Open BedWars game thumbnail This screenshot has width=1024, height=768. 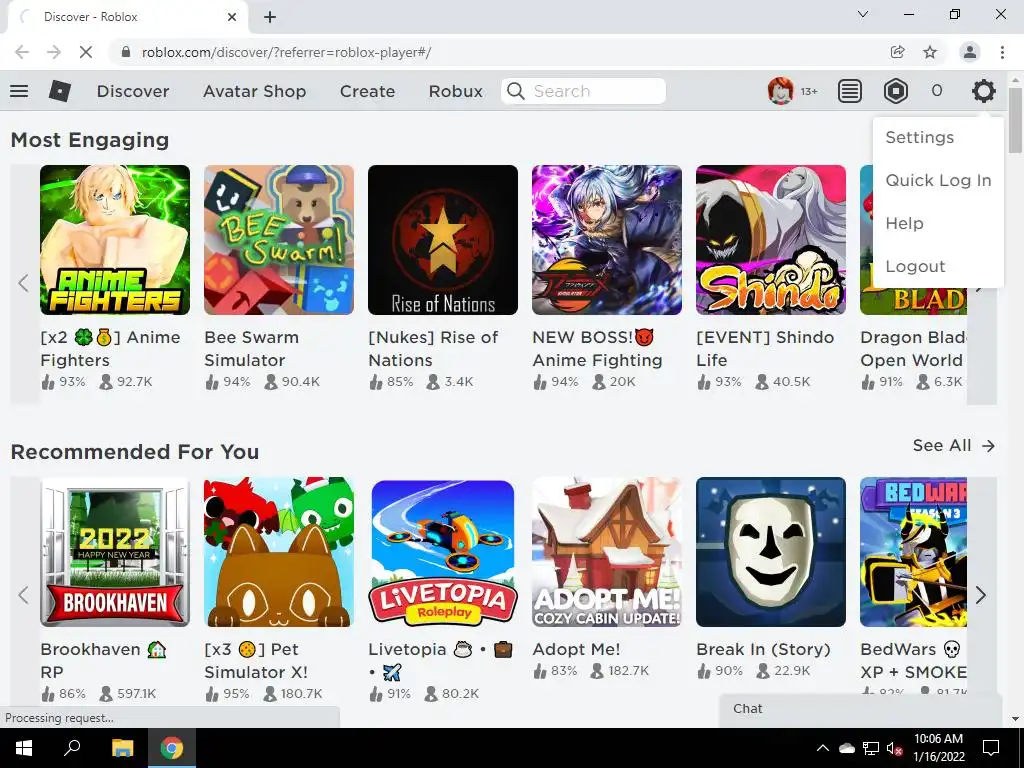coord(913,552)
